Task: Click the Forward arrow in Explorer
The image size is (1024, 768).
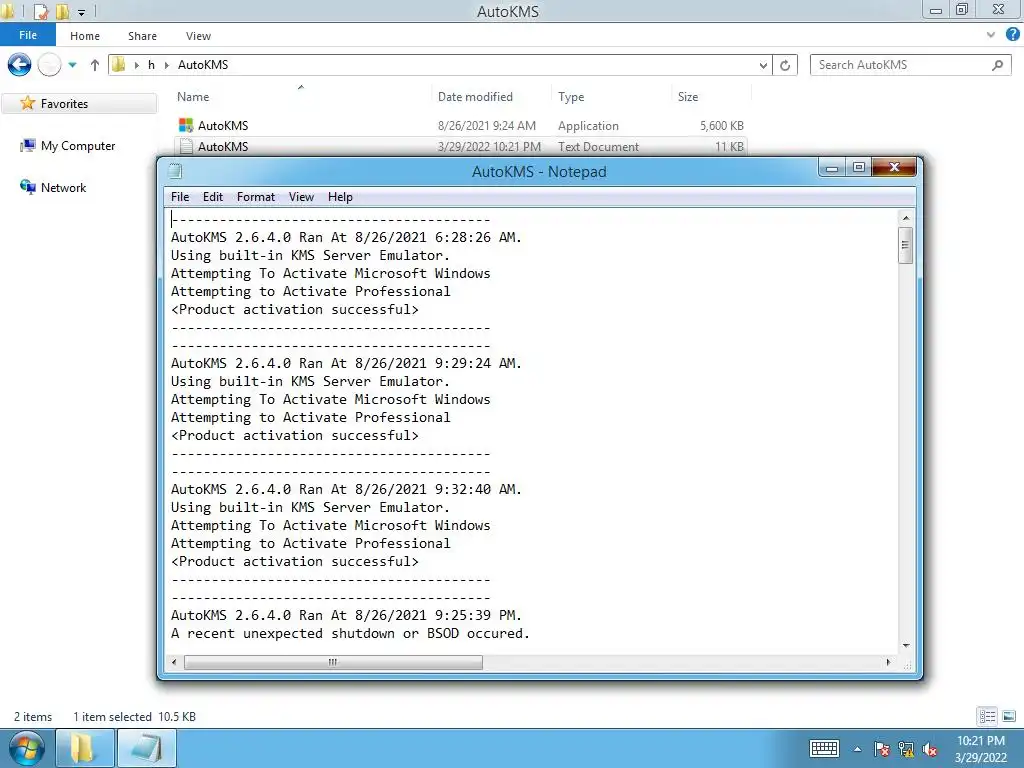Action: [49, 65]
